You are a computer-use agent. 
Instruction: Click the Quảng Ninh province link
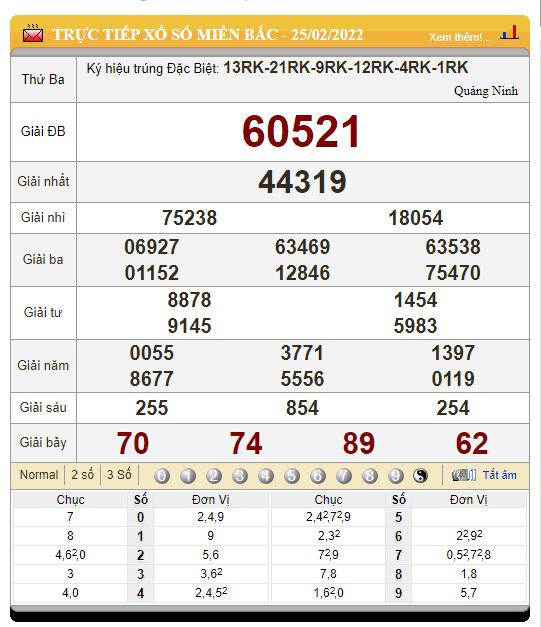point(486,91)
